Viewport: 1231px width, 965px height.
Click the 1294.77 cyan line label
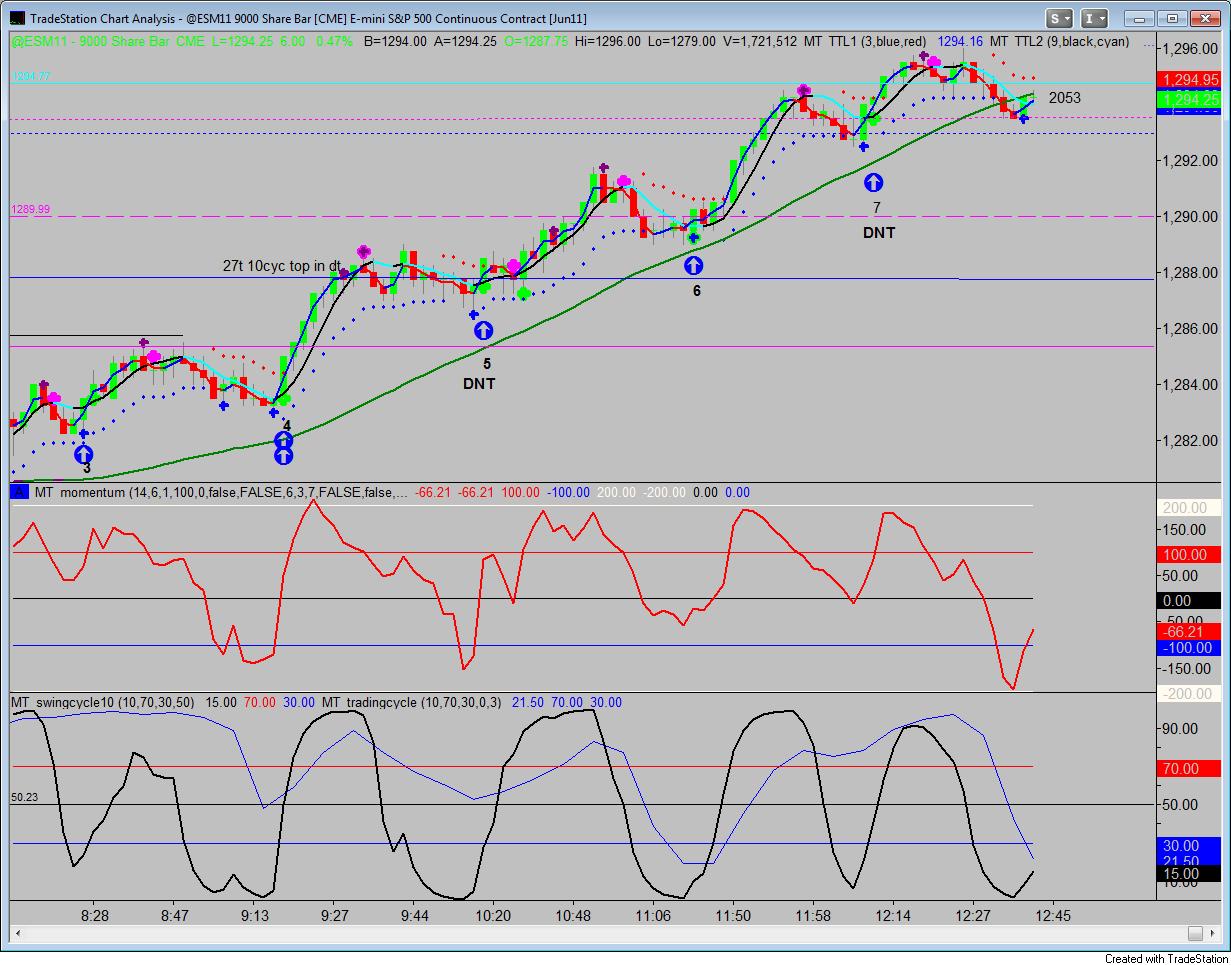pos(31,76)
